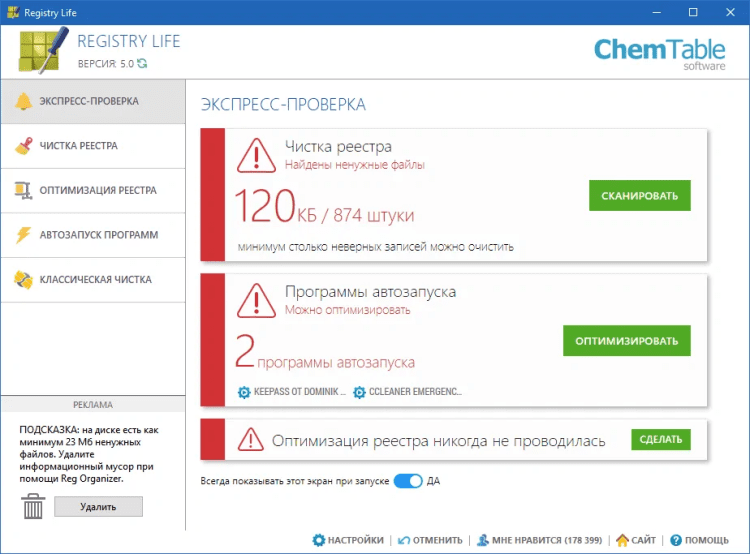Click the green Сканировать button

point(640,195)
